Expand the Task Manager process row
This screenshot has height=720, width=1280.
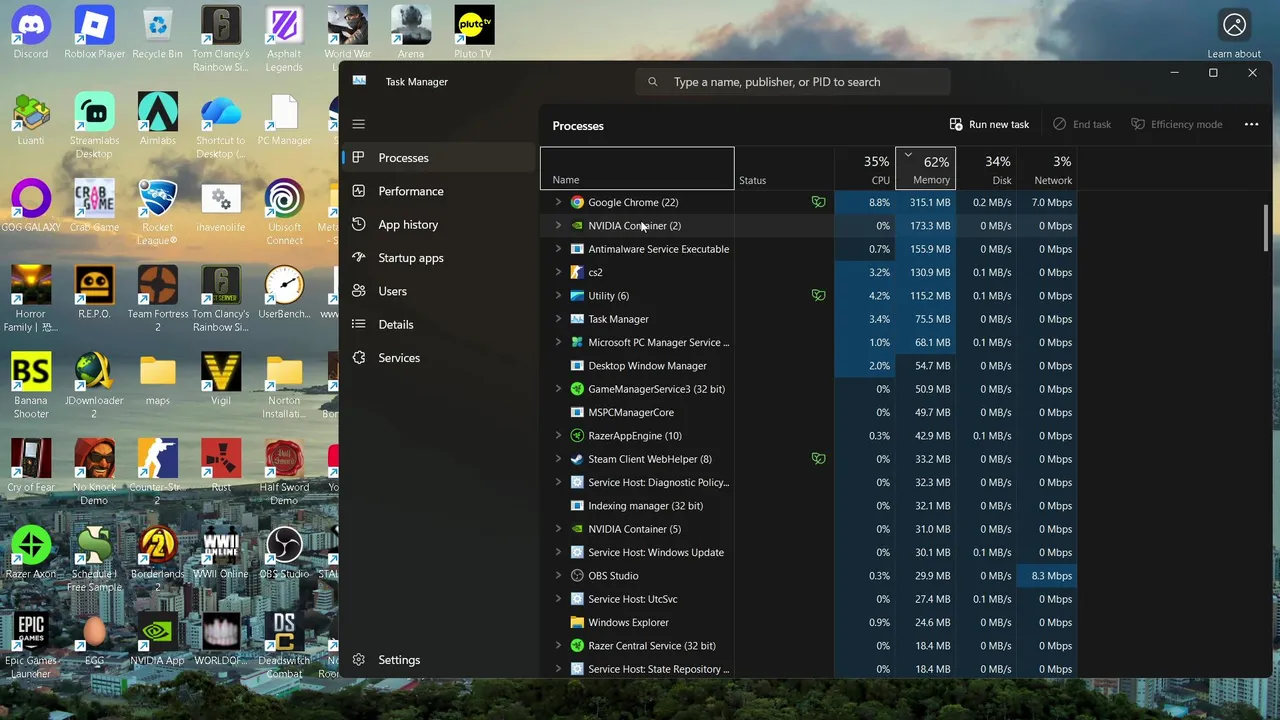point(558,319)
